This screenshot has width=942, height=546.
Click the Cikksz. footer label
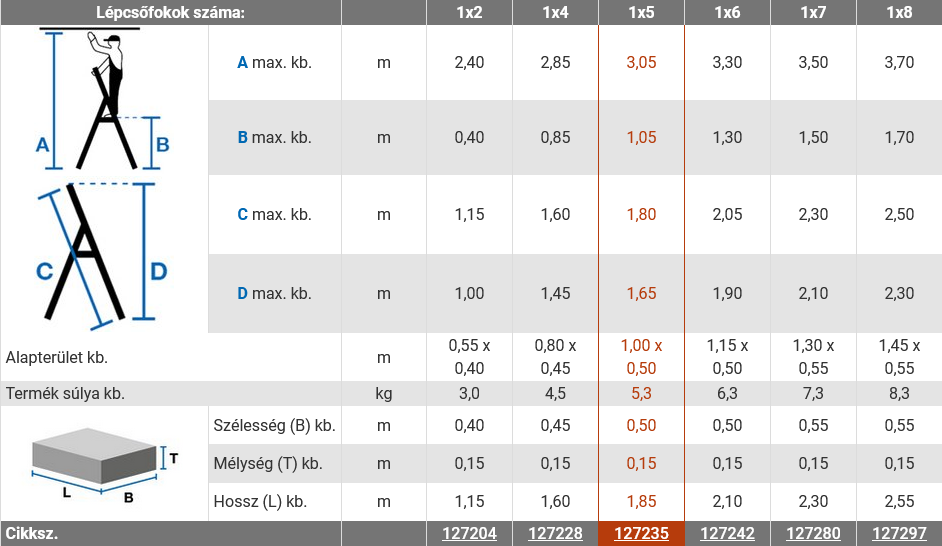[32, 533]
